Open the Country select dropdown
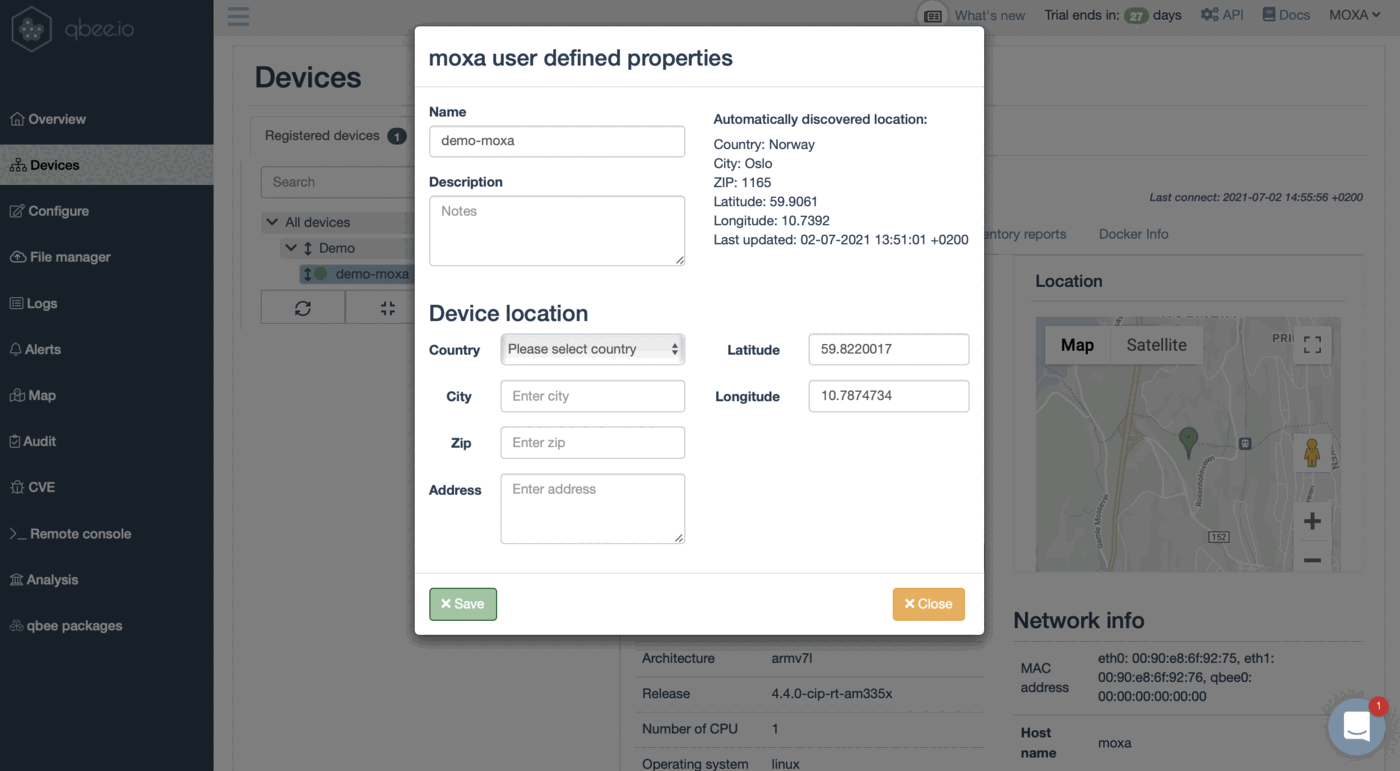The height and width of the screenshot is (771, 1400). tap(593, 349)
